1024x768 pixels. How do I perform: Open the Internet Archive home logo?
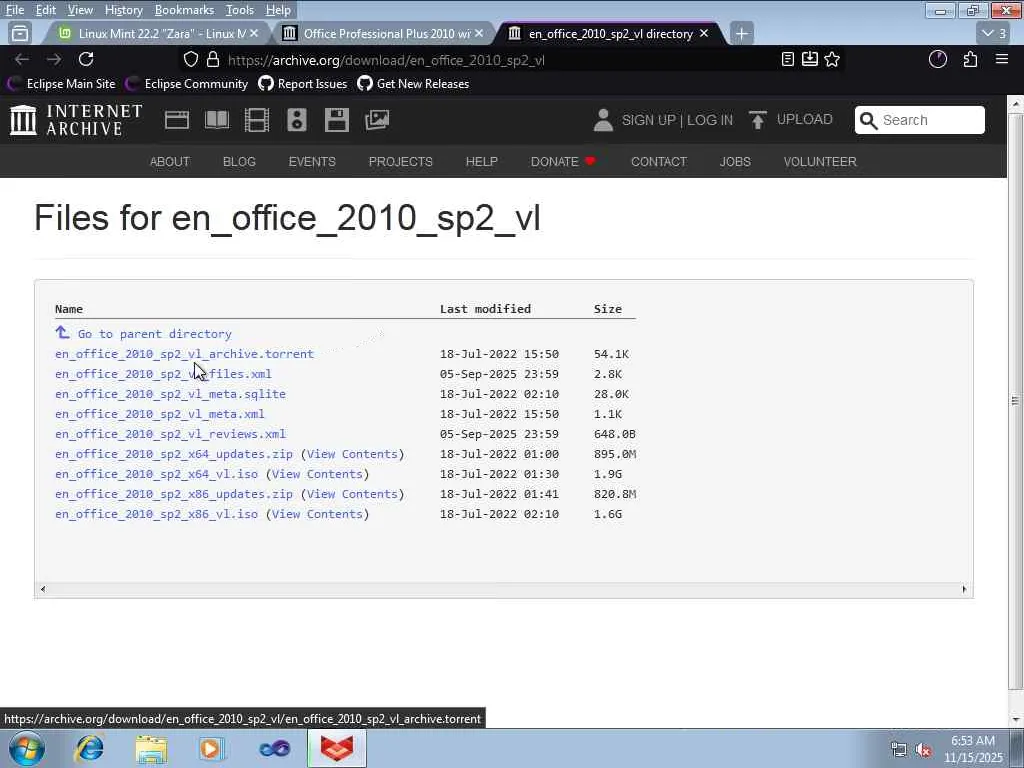[x=76, y=120]
